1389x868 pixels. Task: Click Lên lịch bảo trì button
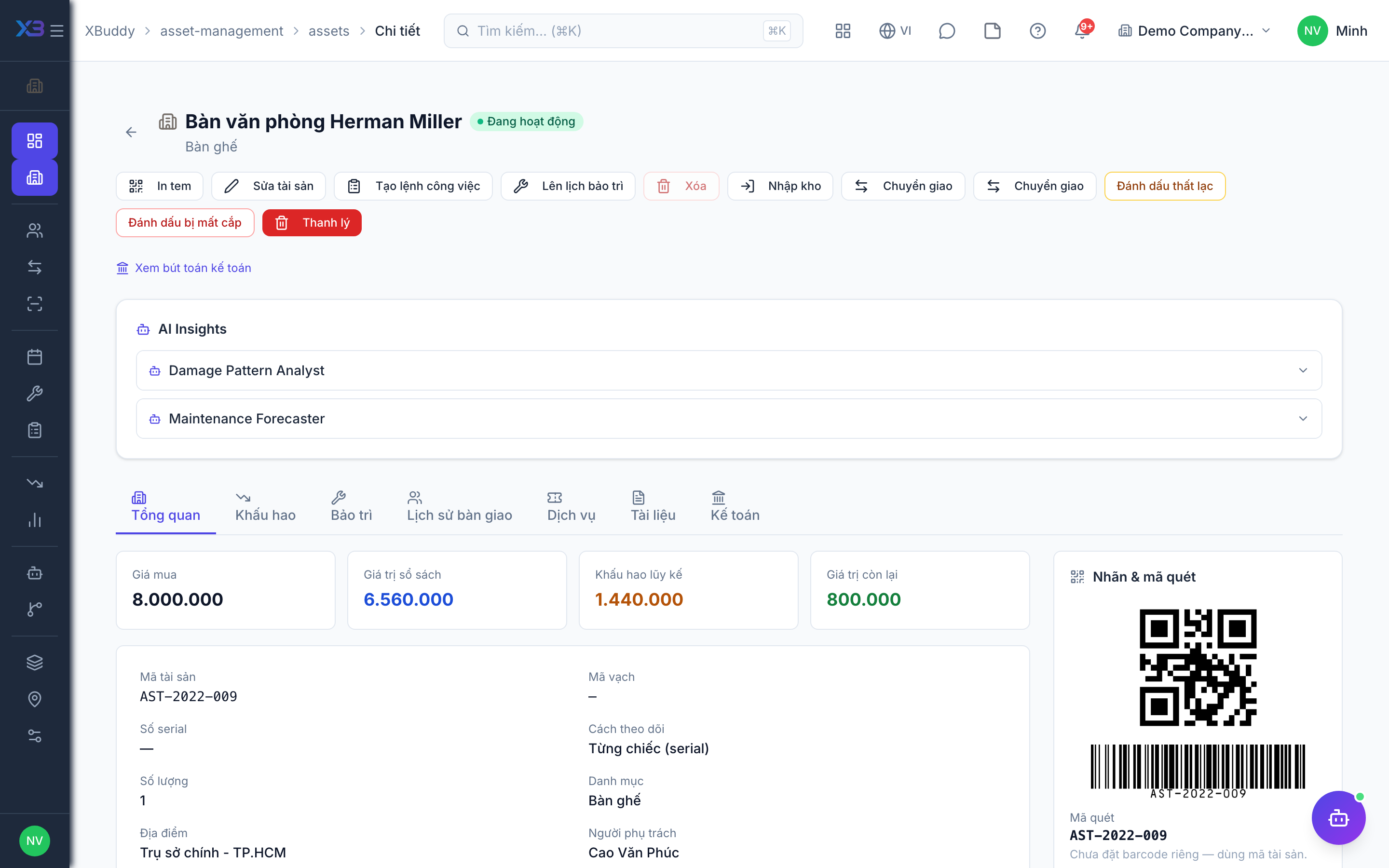pyautogui.click(x=568, y=186)
